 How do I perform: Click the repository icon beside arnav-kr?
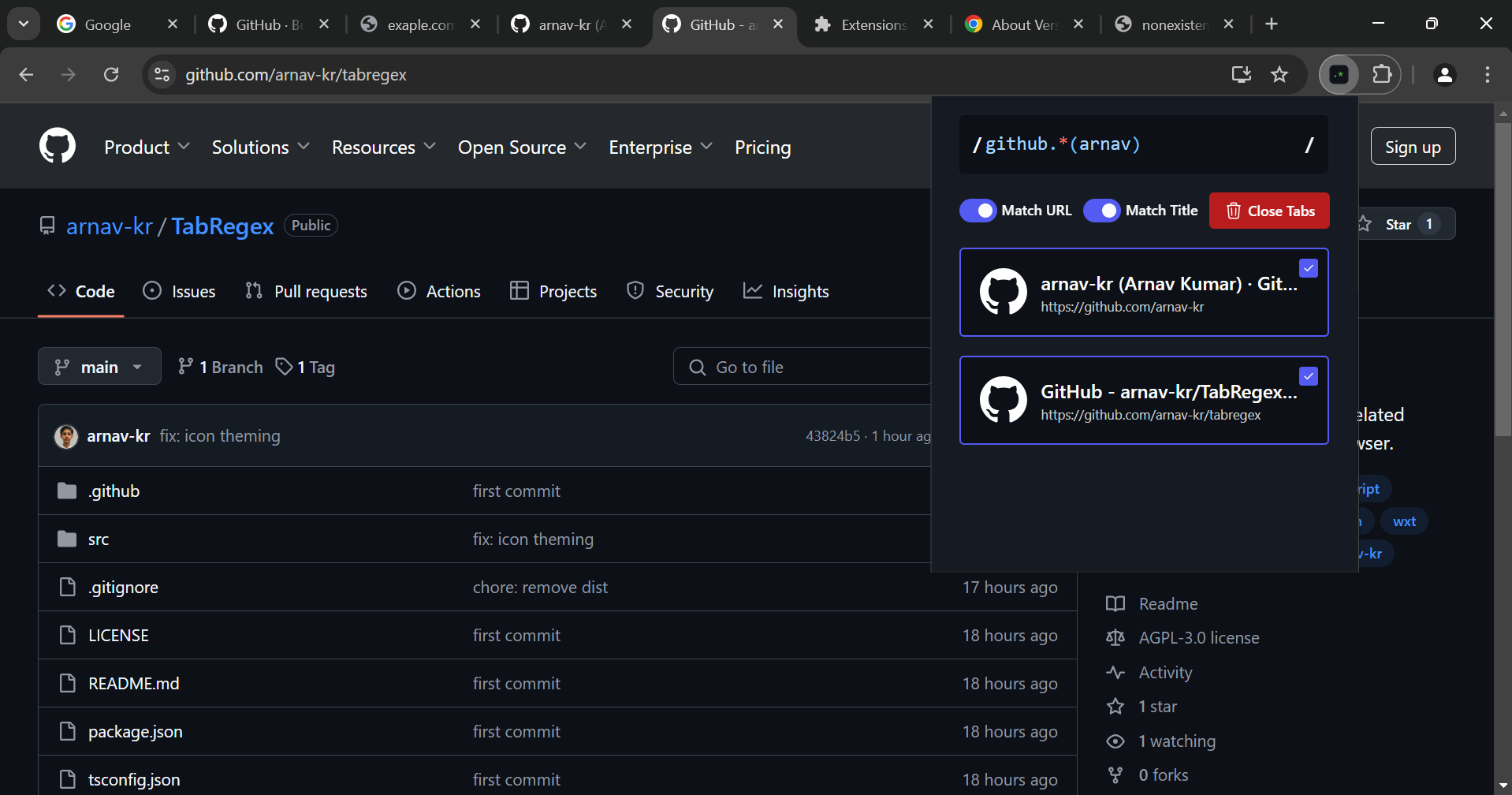47,226
